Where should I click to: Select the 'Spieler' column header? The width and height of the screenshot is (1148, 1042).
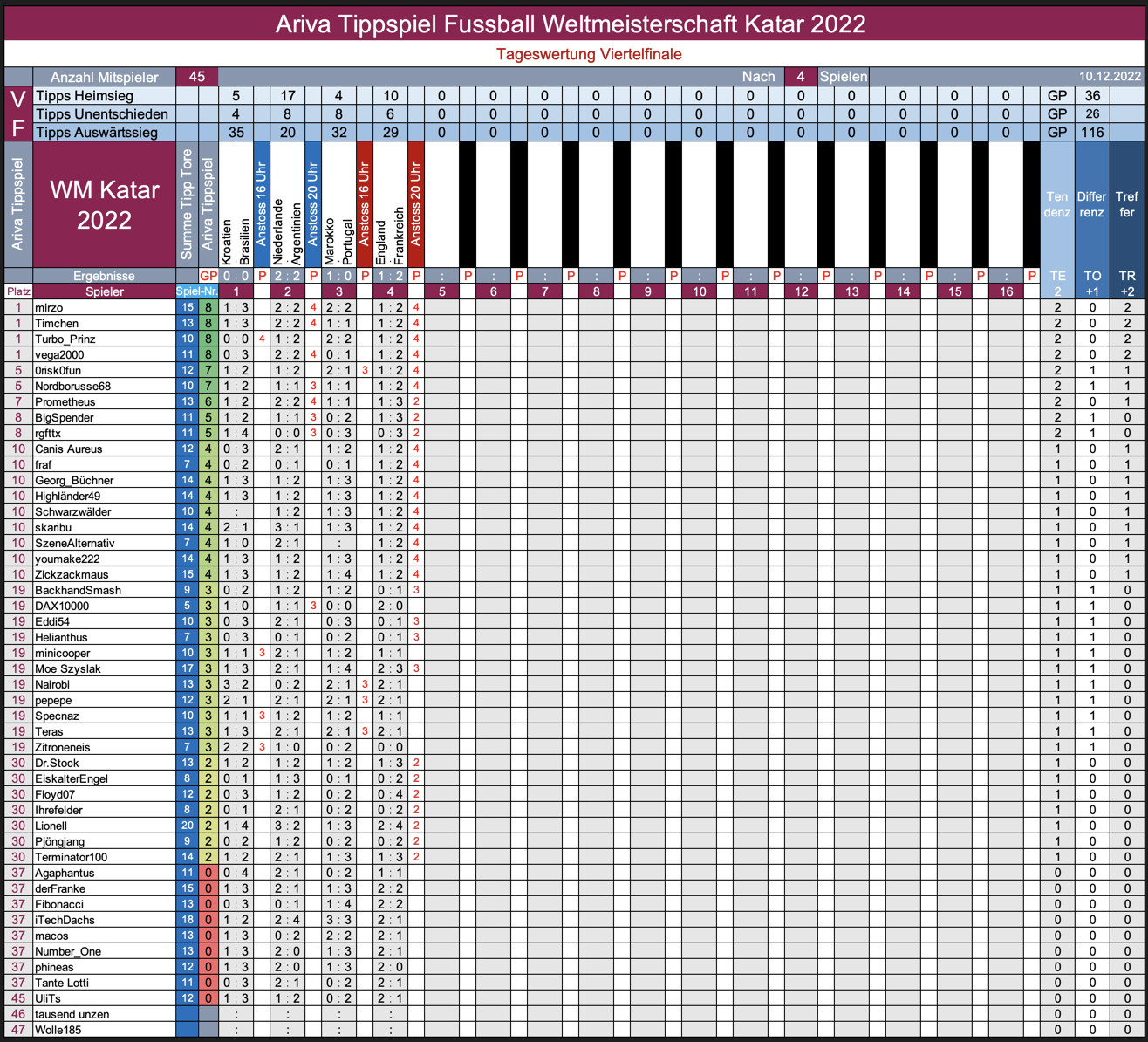[104, 291]
